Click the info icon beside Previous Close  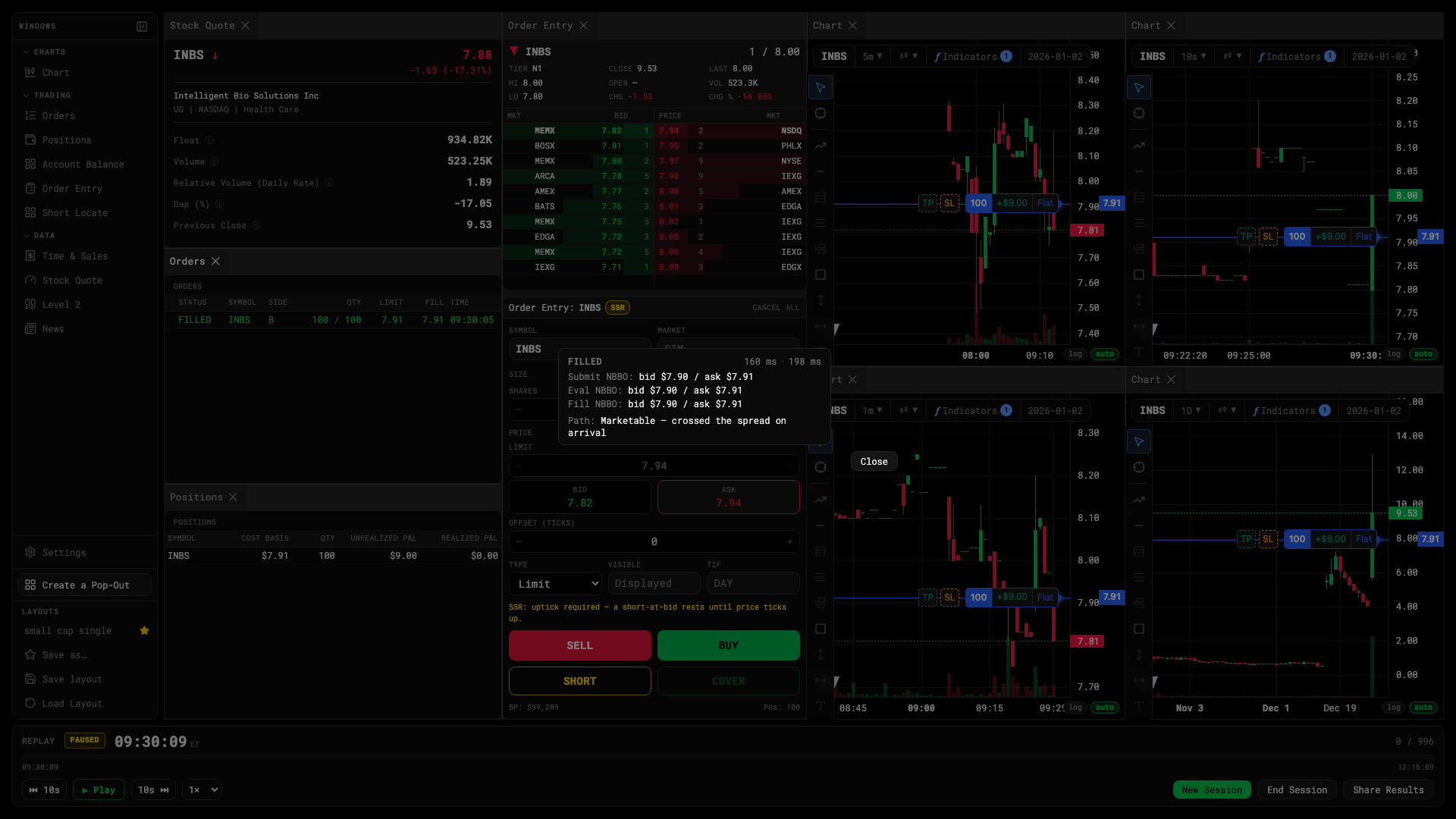(x=256, y=225)
